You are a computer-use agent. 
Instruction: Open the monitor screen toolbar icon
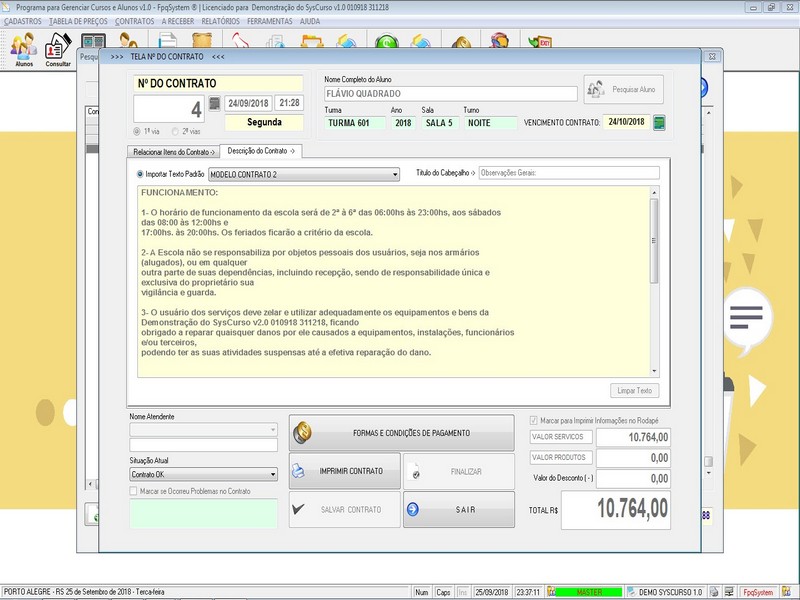pos(93,41)
